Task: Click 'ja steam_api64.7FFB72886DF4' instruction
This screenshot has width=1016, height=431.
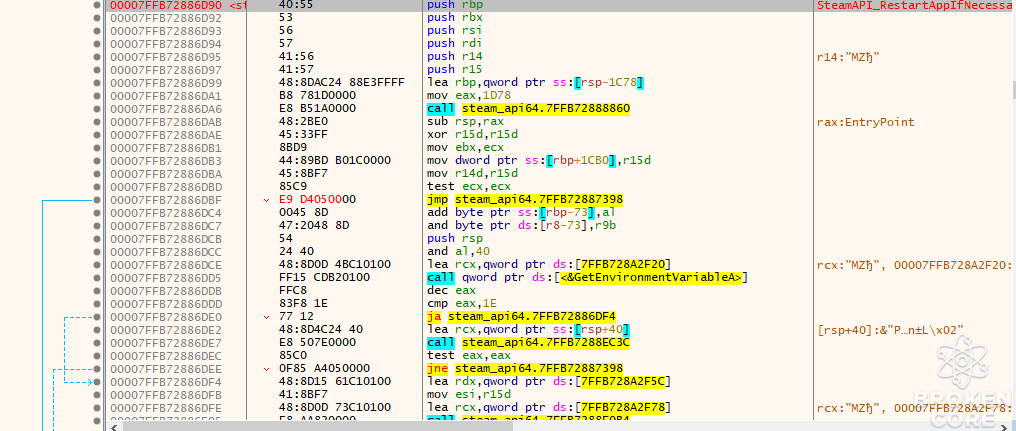Action: tap(520, 317)
